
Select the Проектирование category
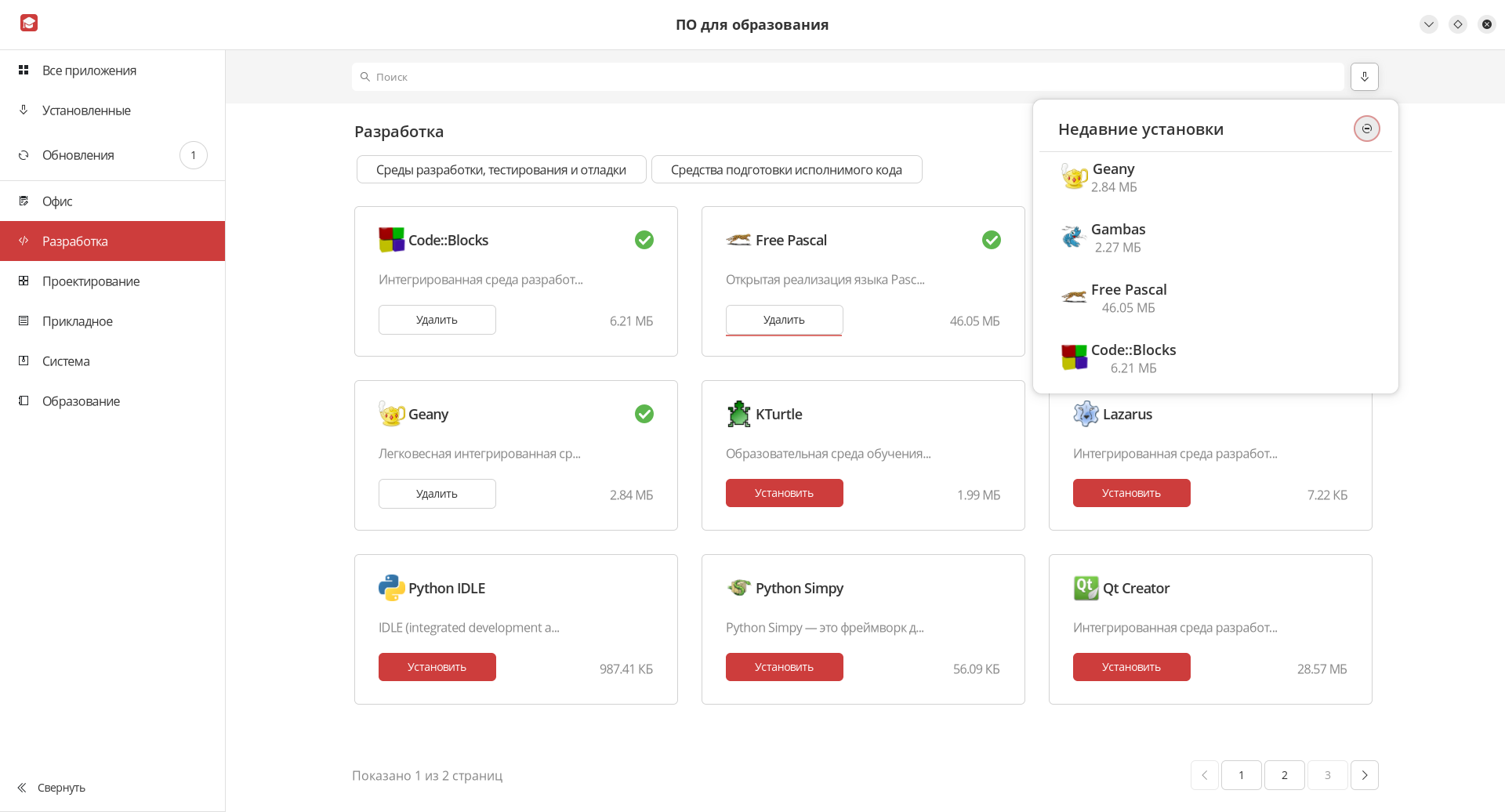pyautogui.click(x=112, y=281)
